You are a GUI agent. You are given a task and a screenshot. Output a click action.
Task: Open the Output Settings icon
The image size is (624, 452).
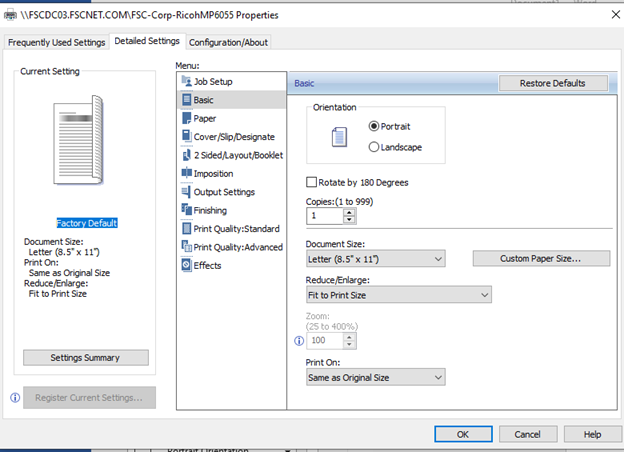coord(186,191)
